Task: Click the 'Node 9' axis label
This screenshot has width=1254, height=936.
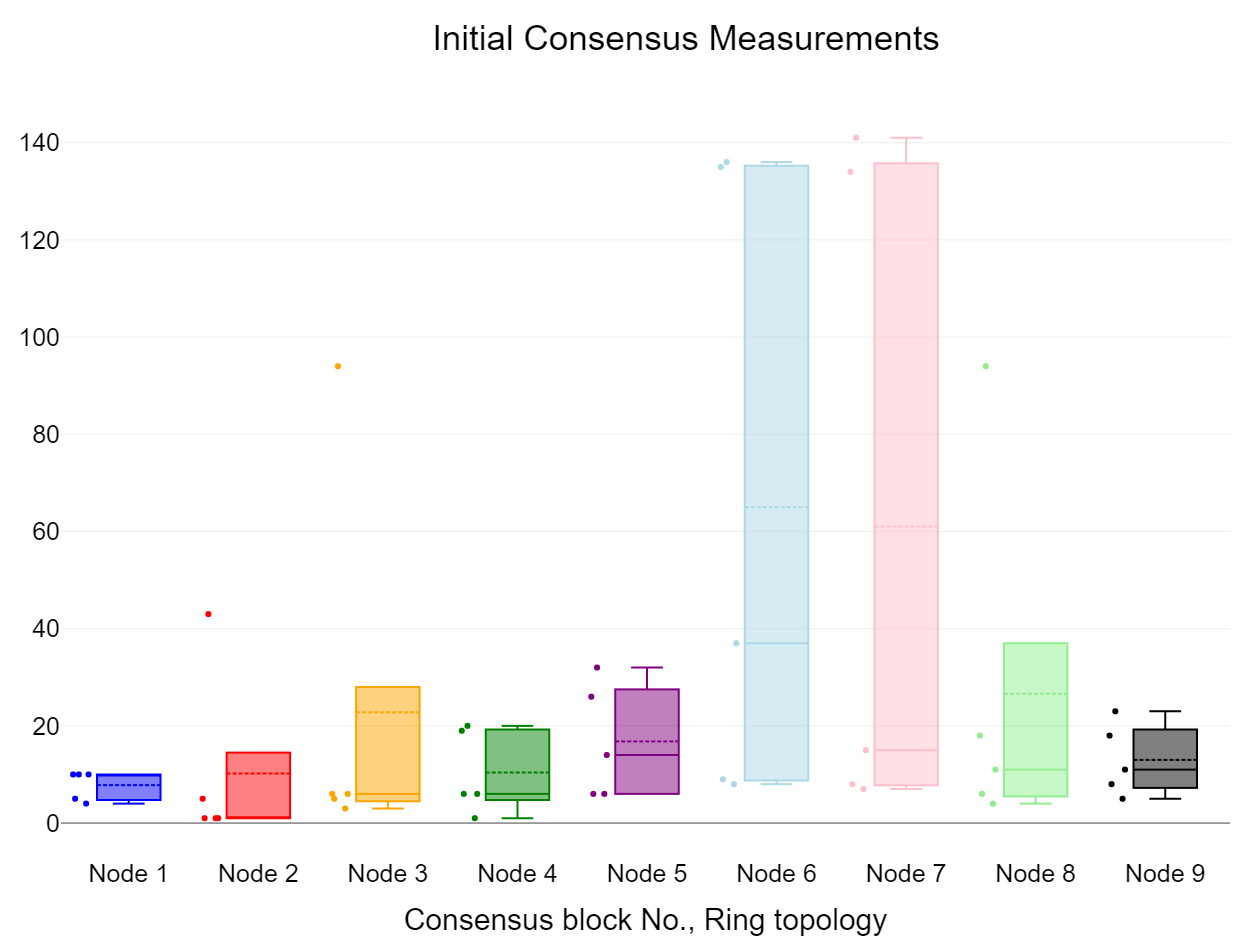Action: [1165, 873]
